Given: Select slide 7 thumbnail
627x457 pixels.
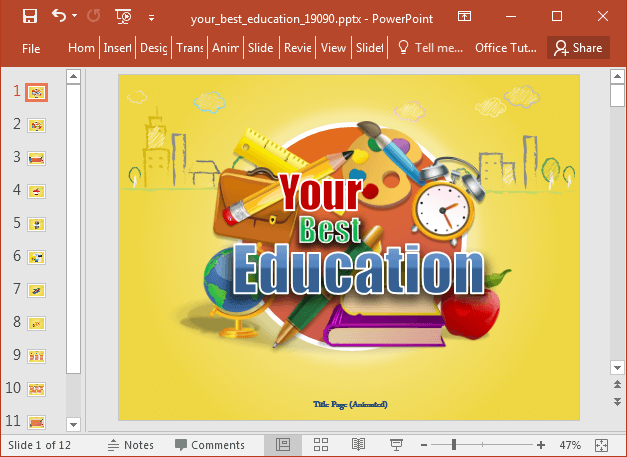Looking at the screenshot, I should pyautogui.click(x=36, y=290).
